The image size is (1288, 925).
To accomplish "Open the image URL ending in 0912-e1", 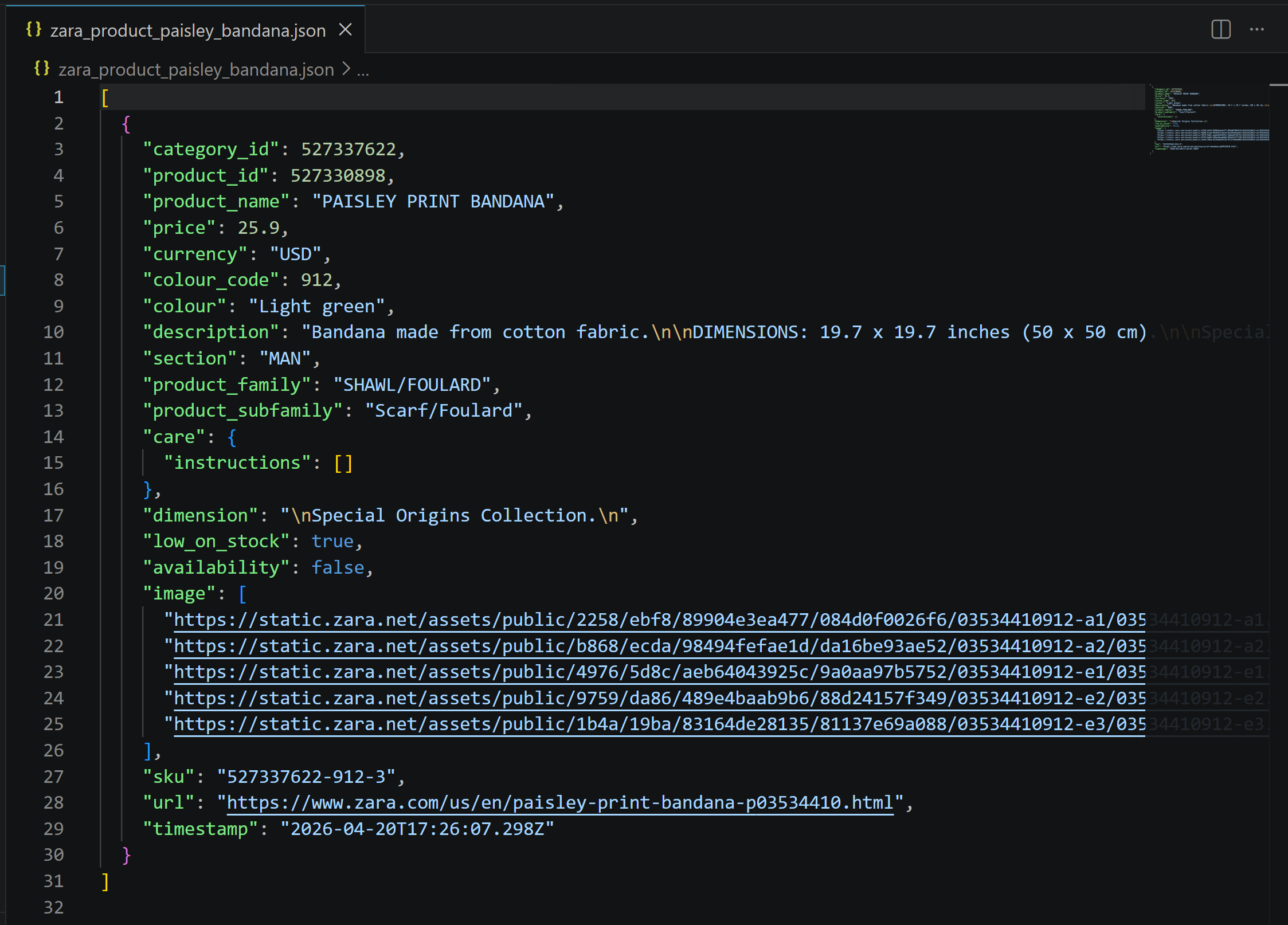I will pos(659,672).
